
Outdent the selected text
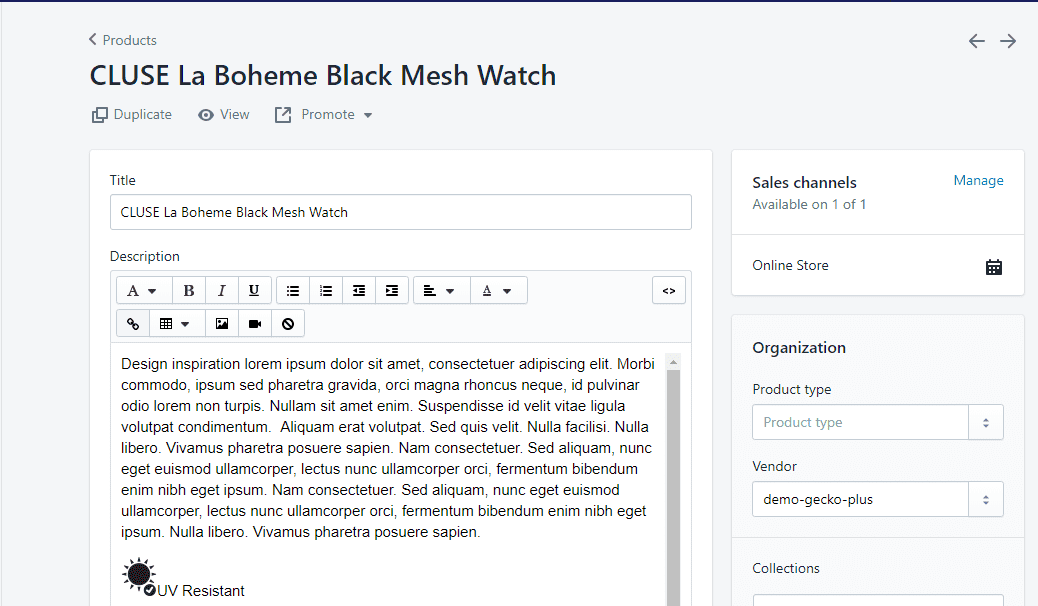(x=359, y=290)
